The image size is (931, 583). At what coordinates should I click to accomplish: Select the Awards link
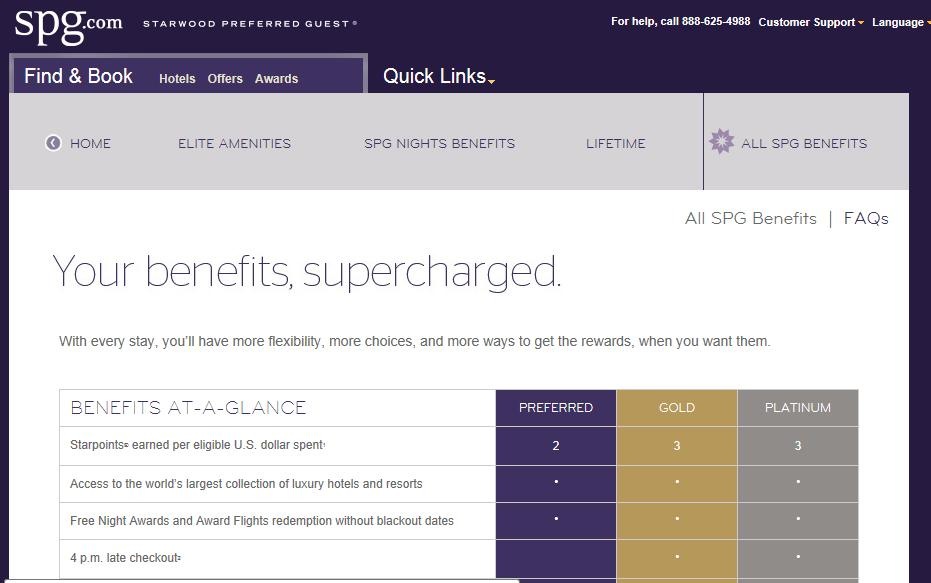coord(276,79)
